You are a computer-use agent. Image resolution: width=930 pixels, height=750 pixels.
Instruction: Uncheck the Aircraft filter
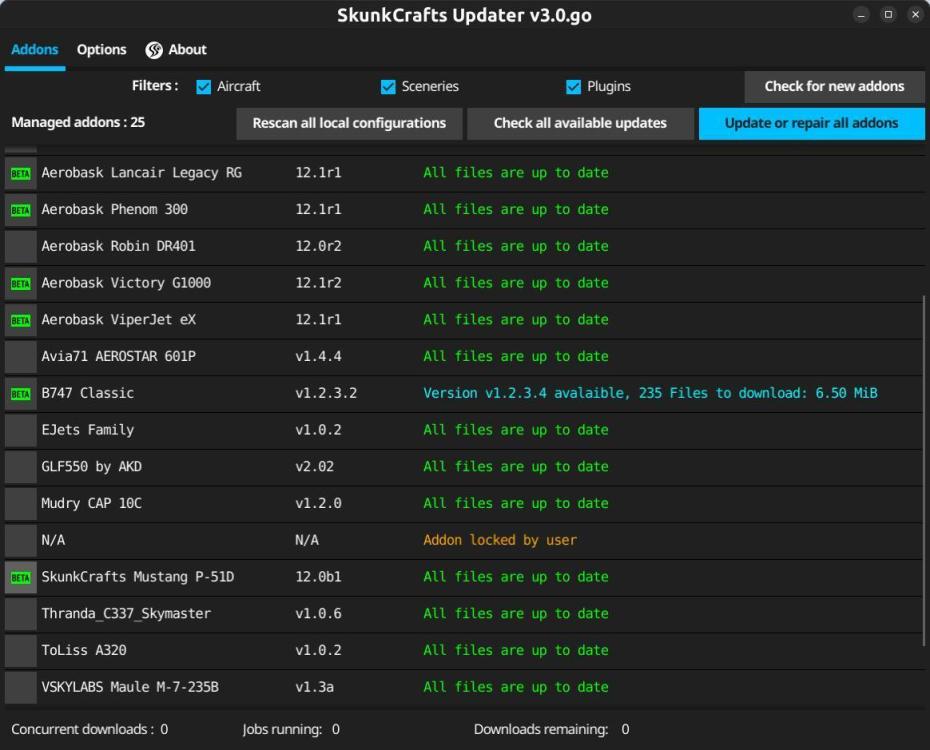(203, 87)
